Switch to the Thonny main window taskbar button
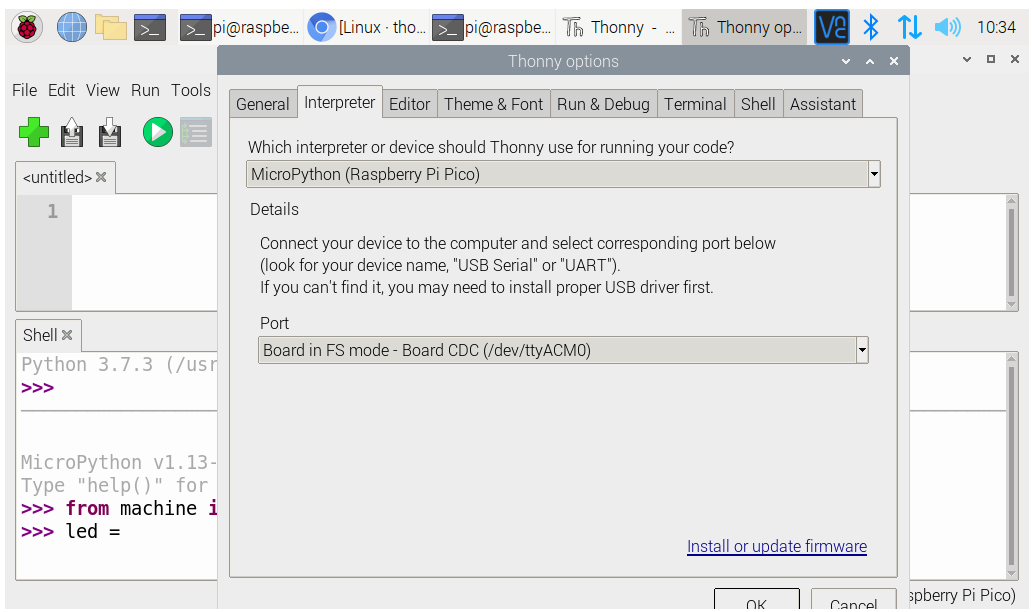 [x=618, y=28]
